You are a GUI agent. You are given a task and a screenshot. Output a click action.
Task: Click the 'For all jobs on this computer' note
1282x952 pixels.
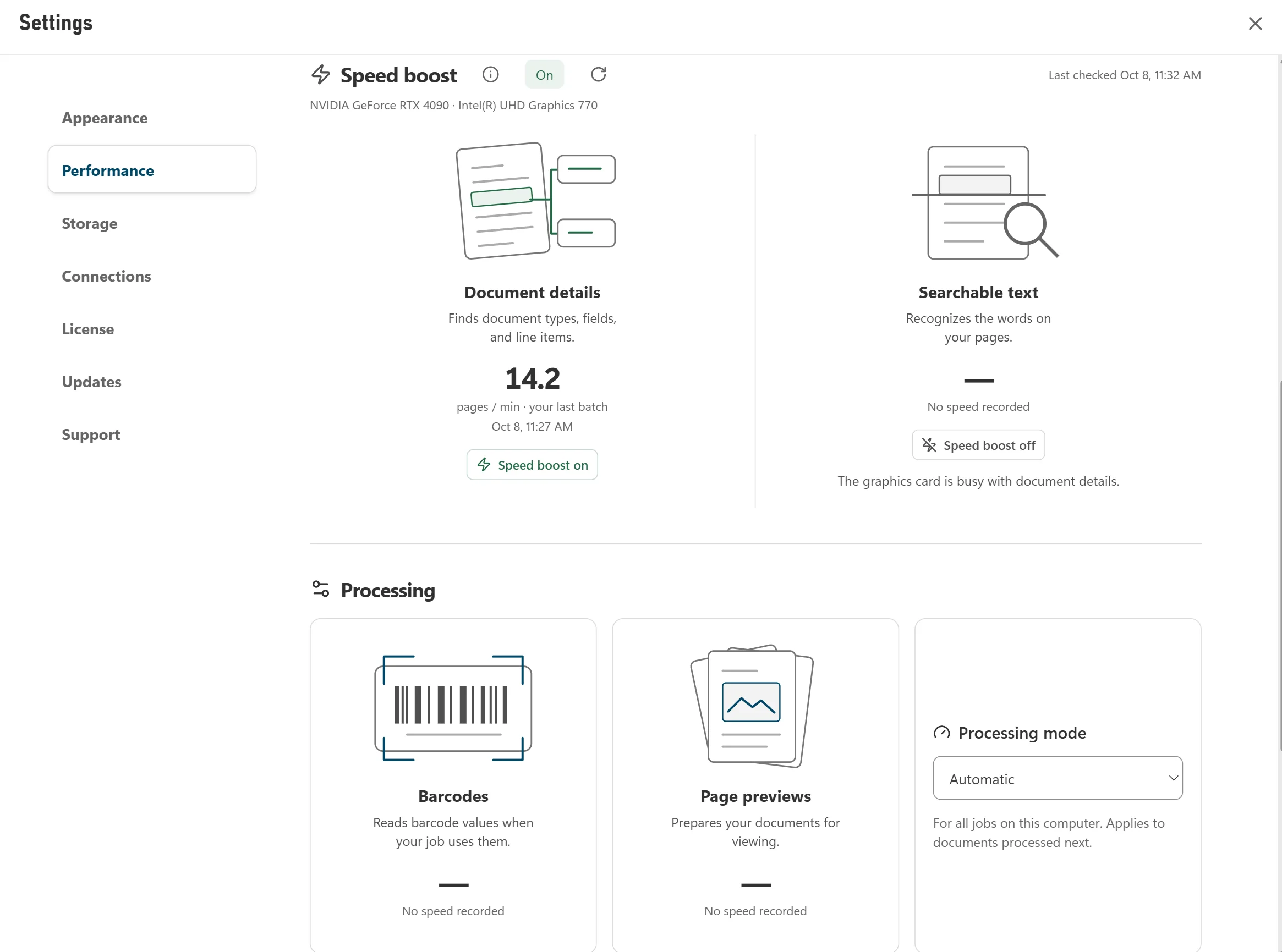[x=1049, y=833]
